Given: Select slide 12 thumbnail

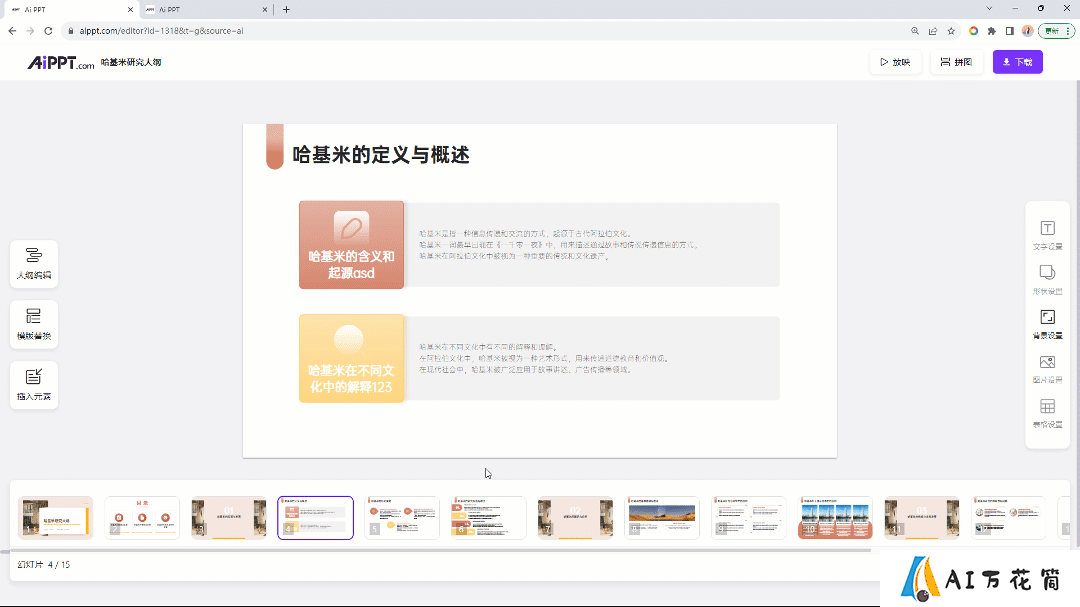Looking at the screenshot, I should click(1008, 517).
